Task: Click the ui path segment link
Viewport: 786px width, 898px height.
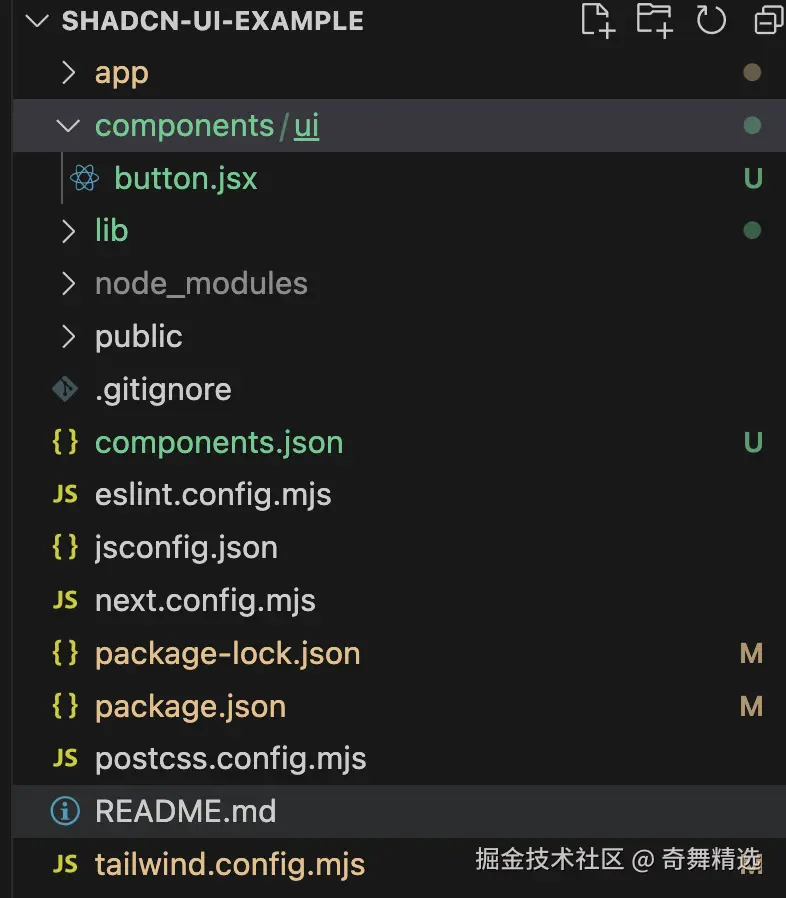Action: point(307,126)
